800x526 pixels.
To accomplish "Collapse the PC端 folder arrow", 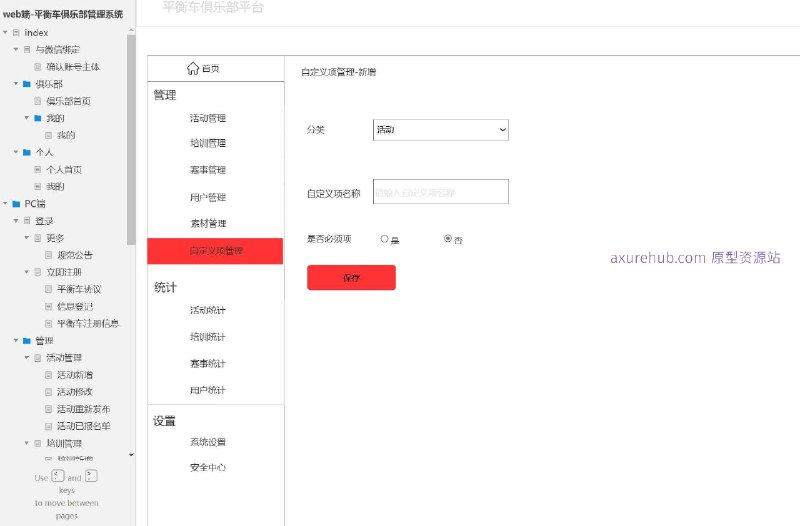I will point(6,204).
